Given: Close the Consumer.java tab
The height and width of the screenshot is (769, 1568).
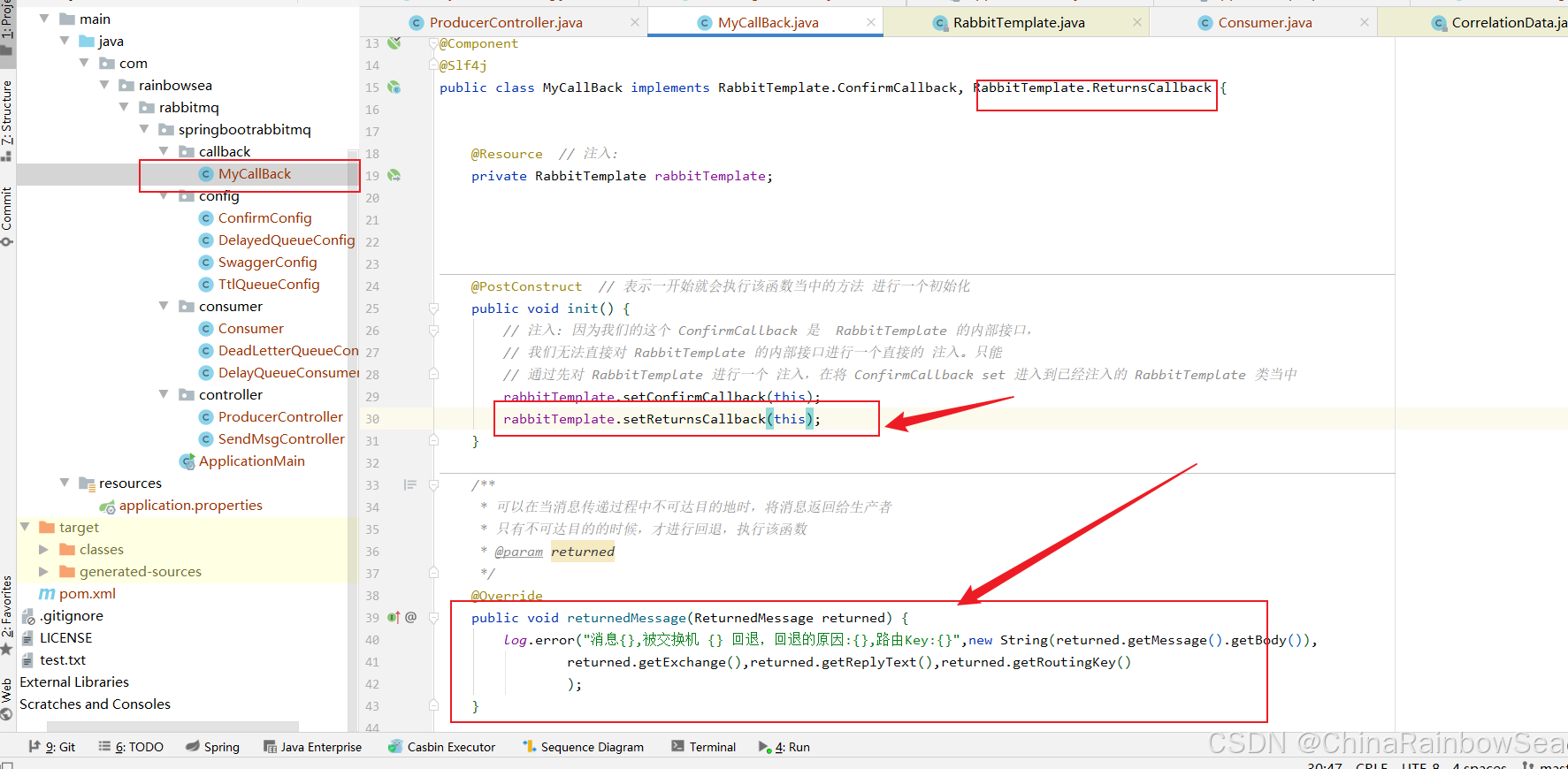Looking at the screenshot, I should tap(1364, 22).
